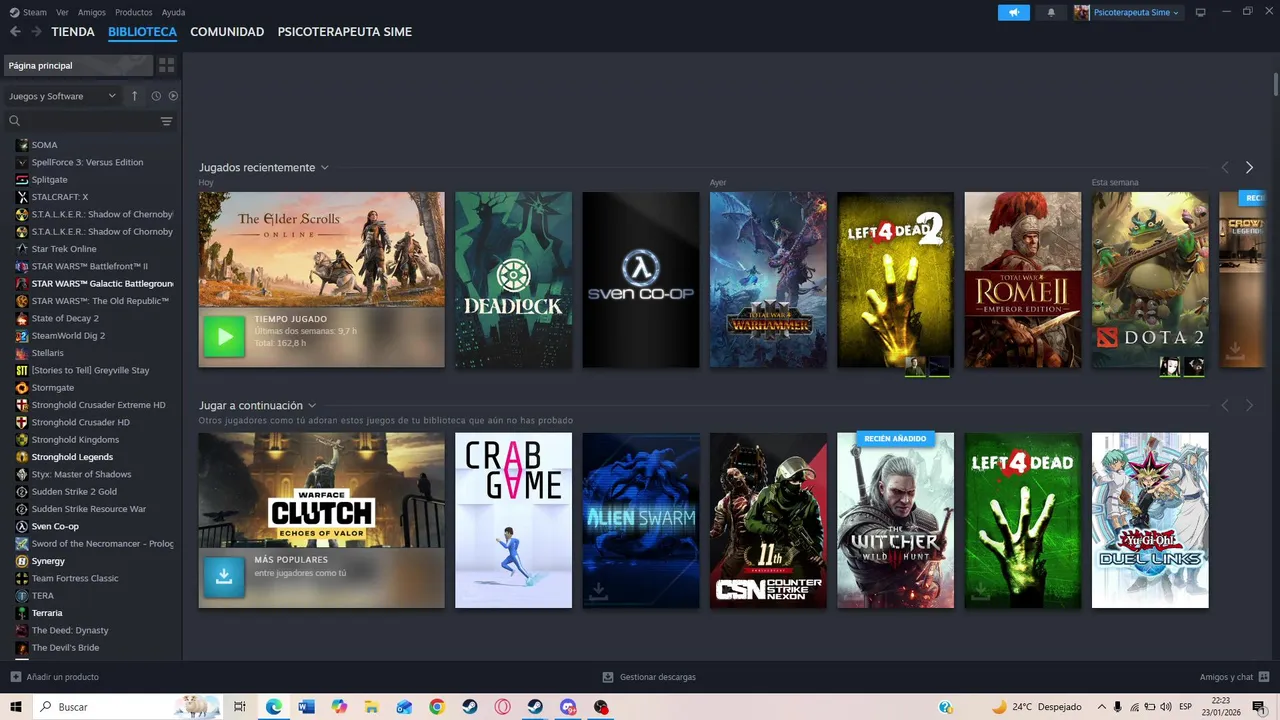Open the Ver menu
The image size is (1280, 720).
63,12
